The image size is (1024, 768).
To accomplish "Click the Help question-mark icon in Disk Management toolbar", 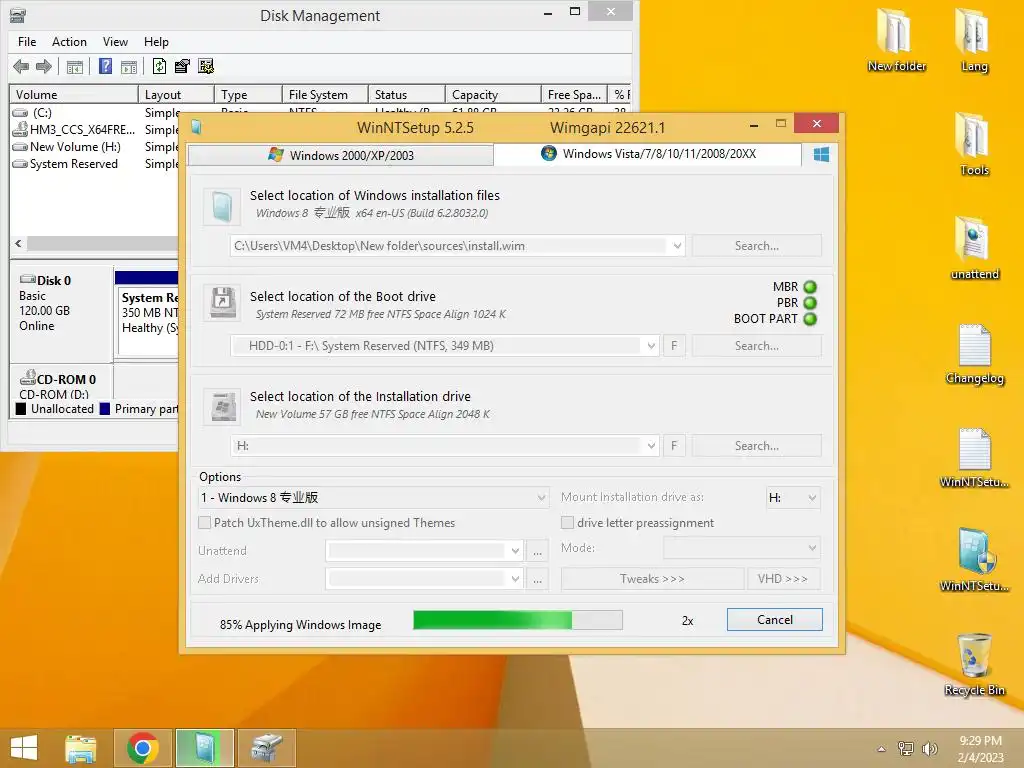I will 105,66.
